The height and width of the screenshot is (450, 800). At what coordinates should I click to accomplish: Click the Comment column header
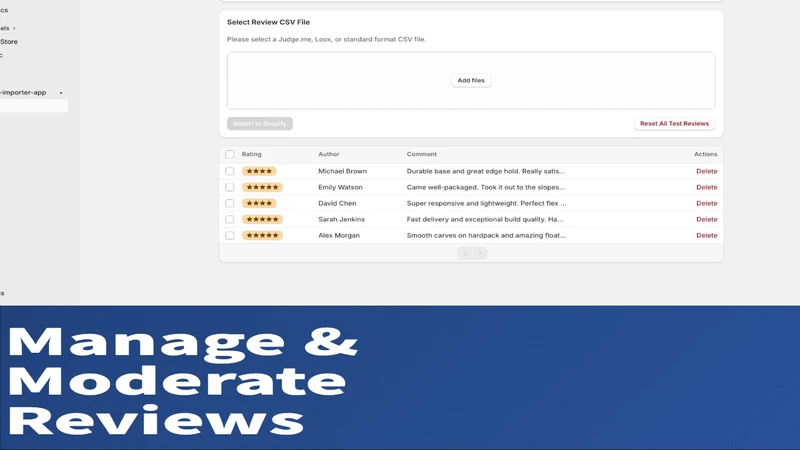pos(421,154)
